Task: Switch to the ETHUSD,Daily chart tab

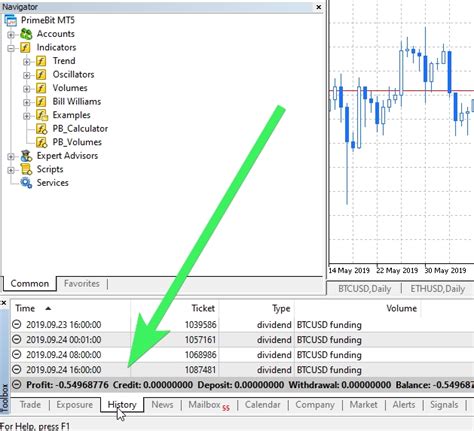Action: (x=437, y=289)
